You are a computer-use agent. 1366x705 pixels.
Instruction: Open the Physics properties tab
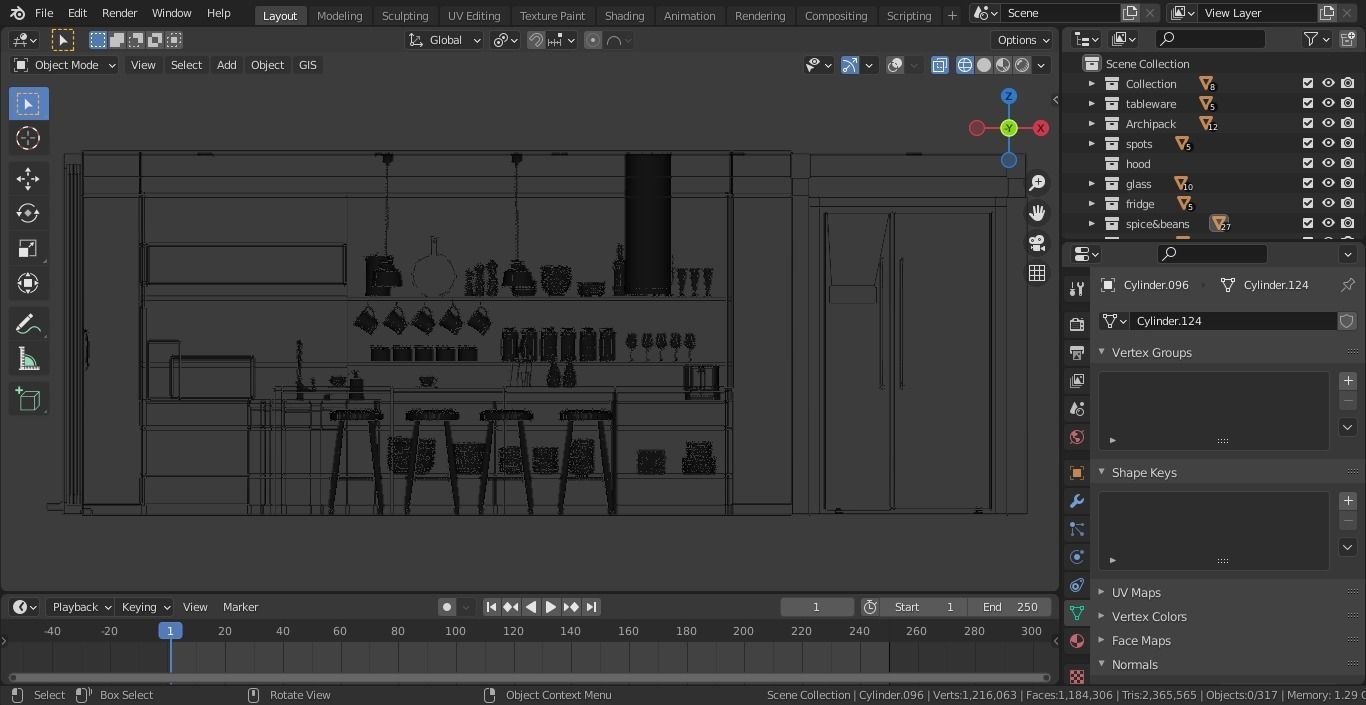point(1077,557)
